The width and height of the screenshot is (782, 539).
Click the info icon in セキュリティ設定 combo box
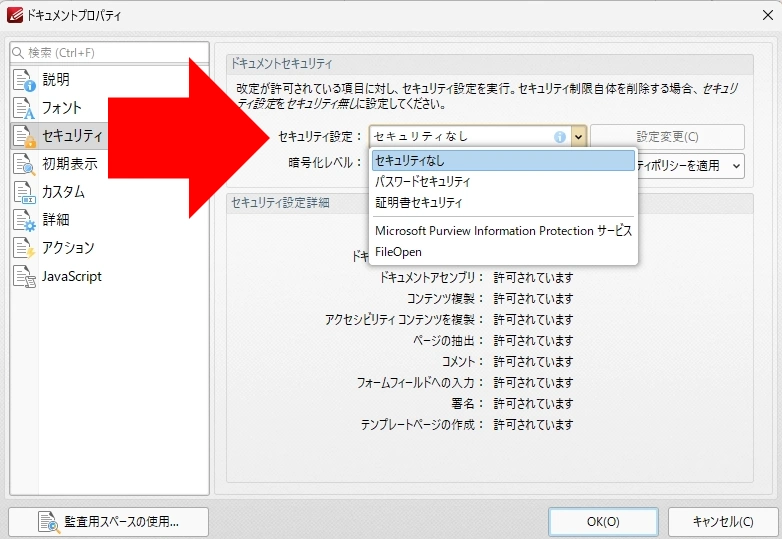[x=560, y=137]
